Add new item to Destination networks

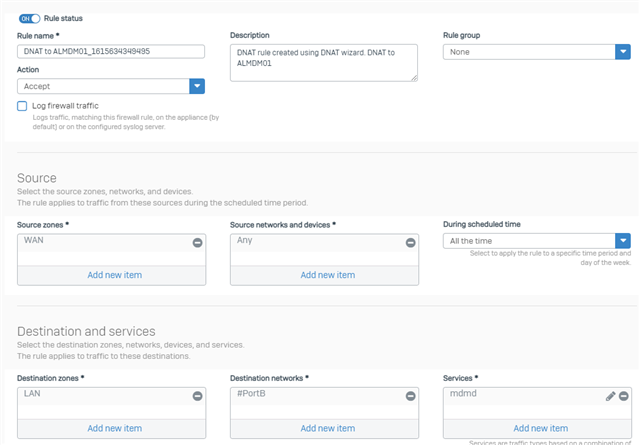pos(328,428)
